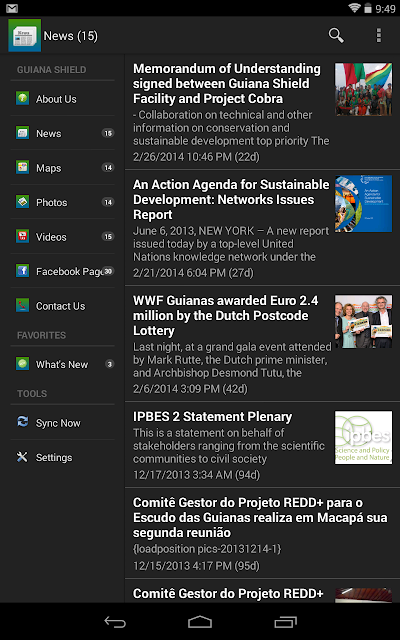400x640 pixels.
Task: Open the Contact Us entry
Action: (62, 306)
